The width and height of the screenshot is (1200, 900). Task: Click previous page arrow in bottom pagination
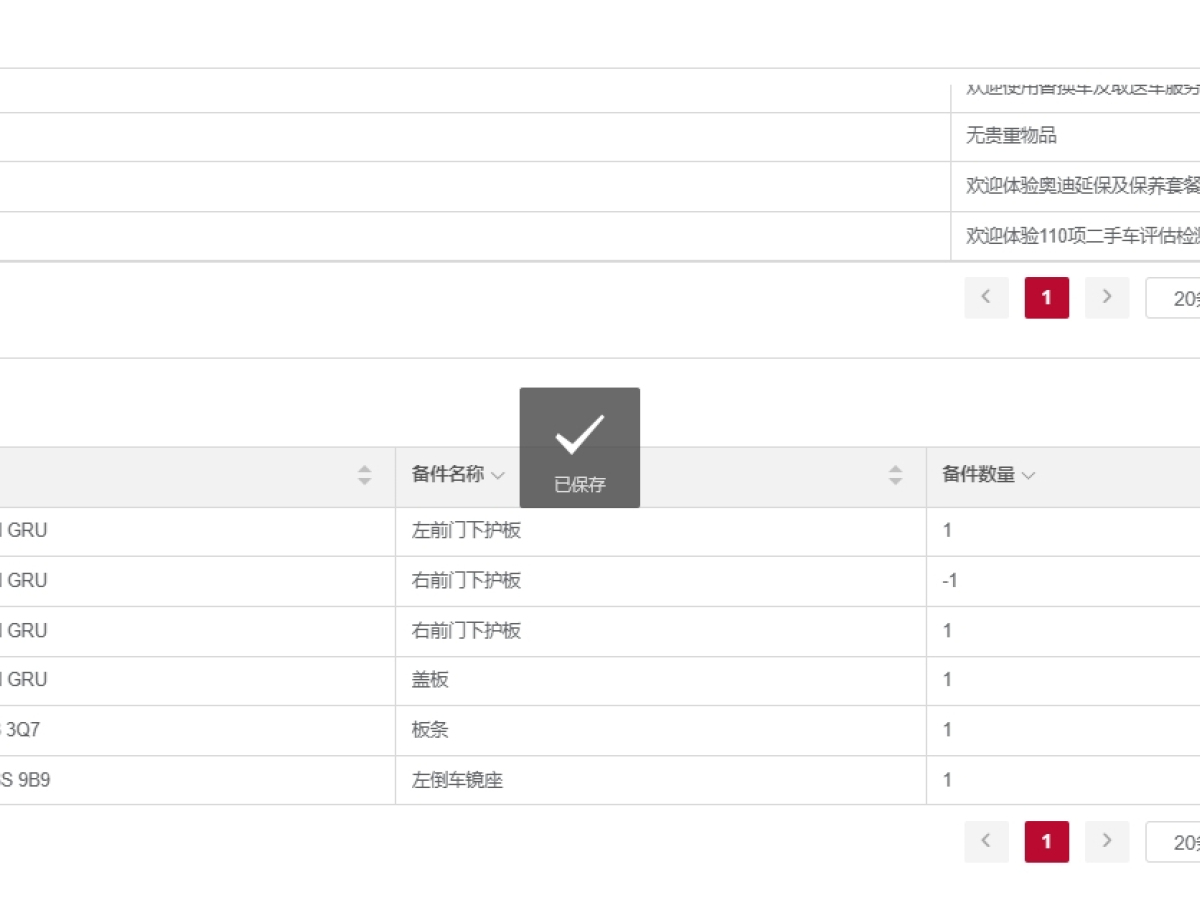click(x=986, y=841)
